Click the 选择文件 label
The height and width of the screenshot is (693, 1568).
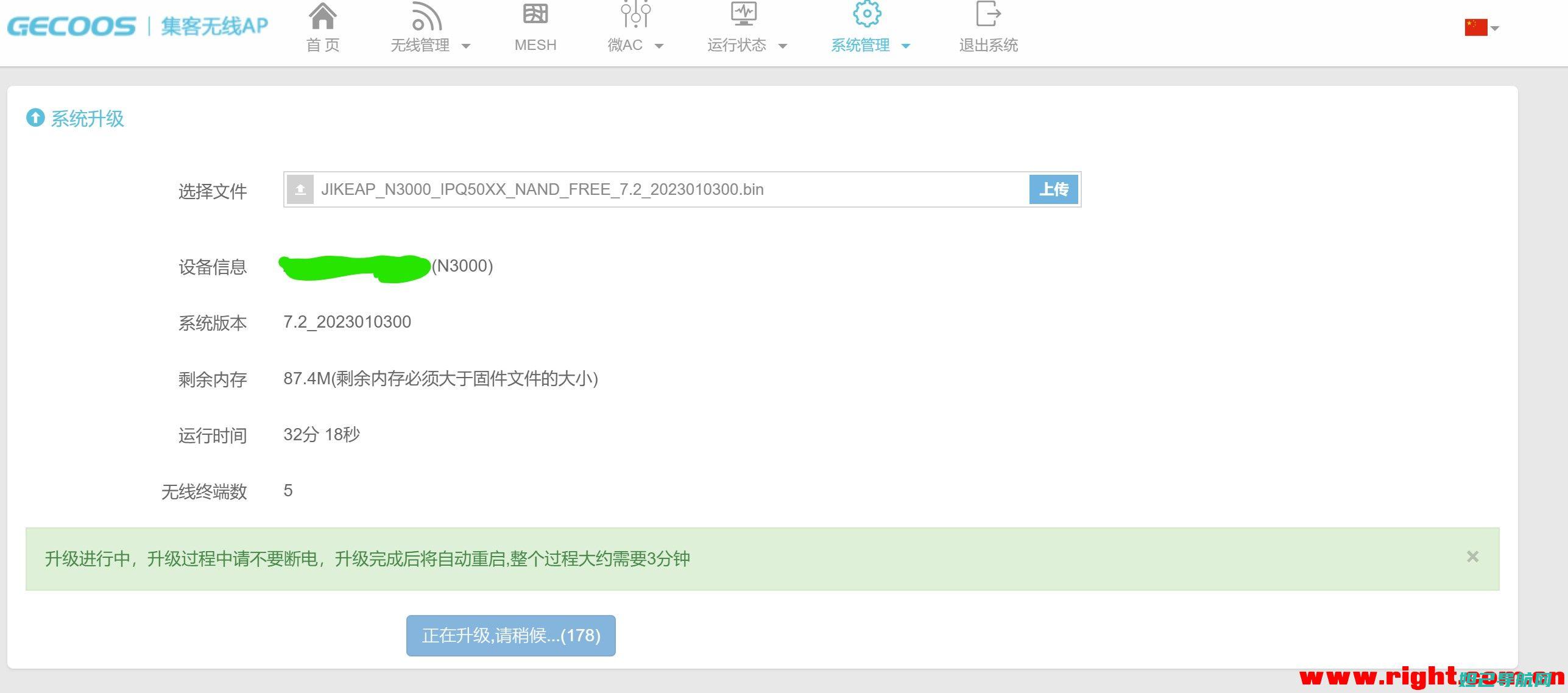pyautogui.click(x=213, y=191)
